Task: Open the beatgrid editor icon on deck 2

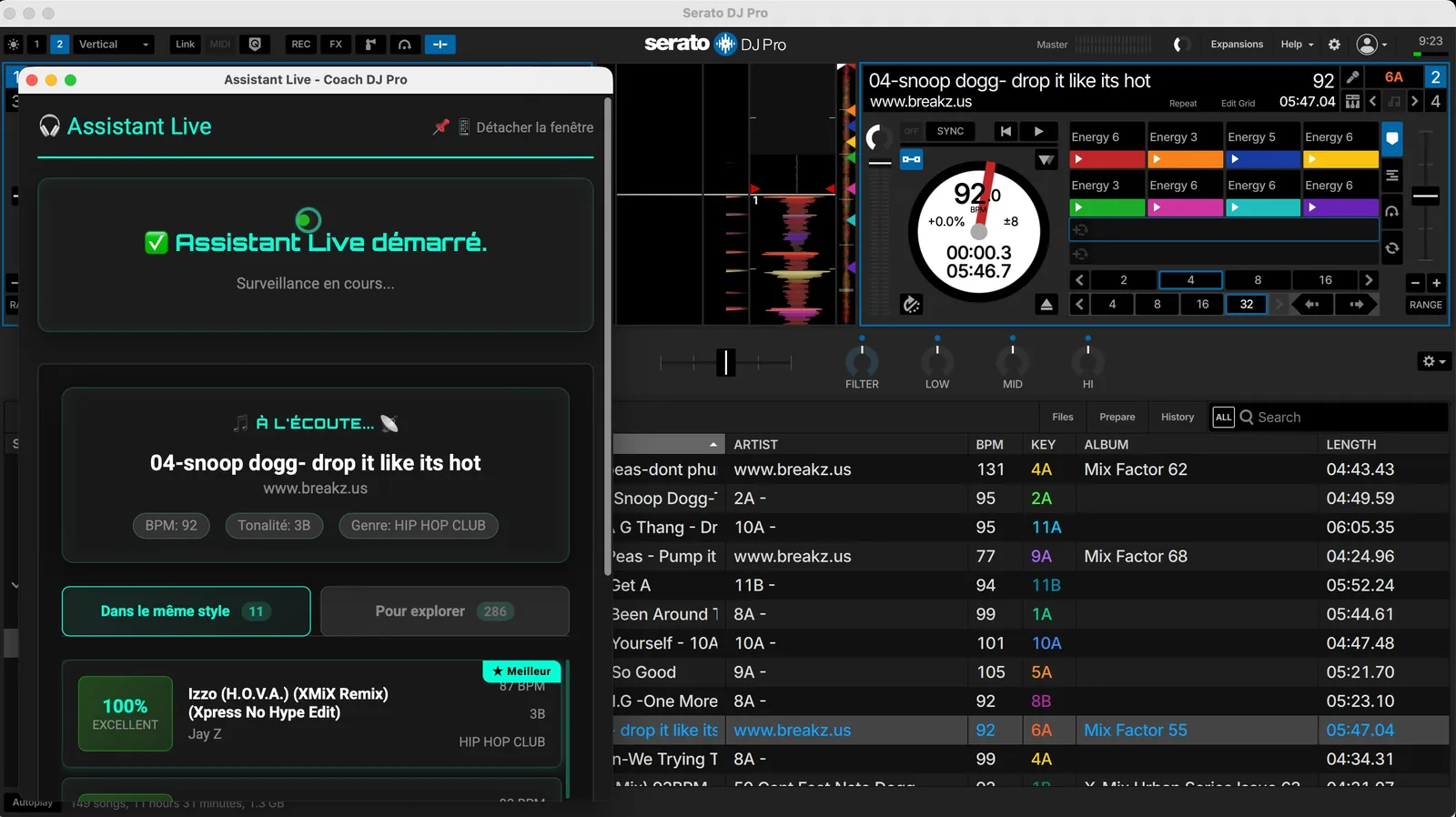Action: [x=1353, y=101]
